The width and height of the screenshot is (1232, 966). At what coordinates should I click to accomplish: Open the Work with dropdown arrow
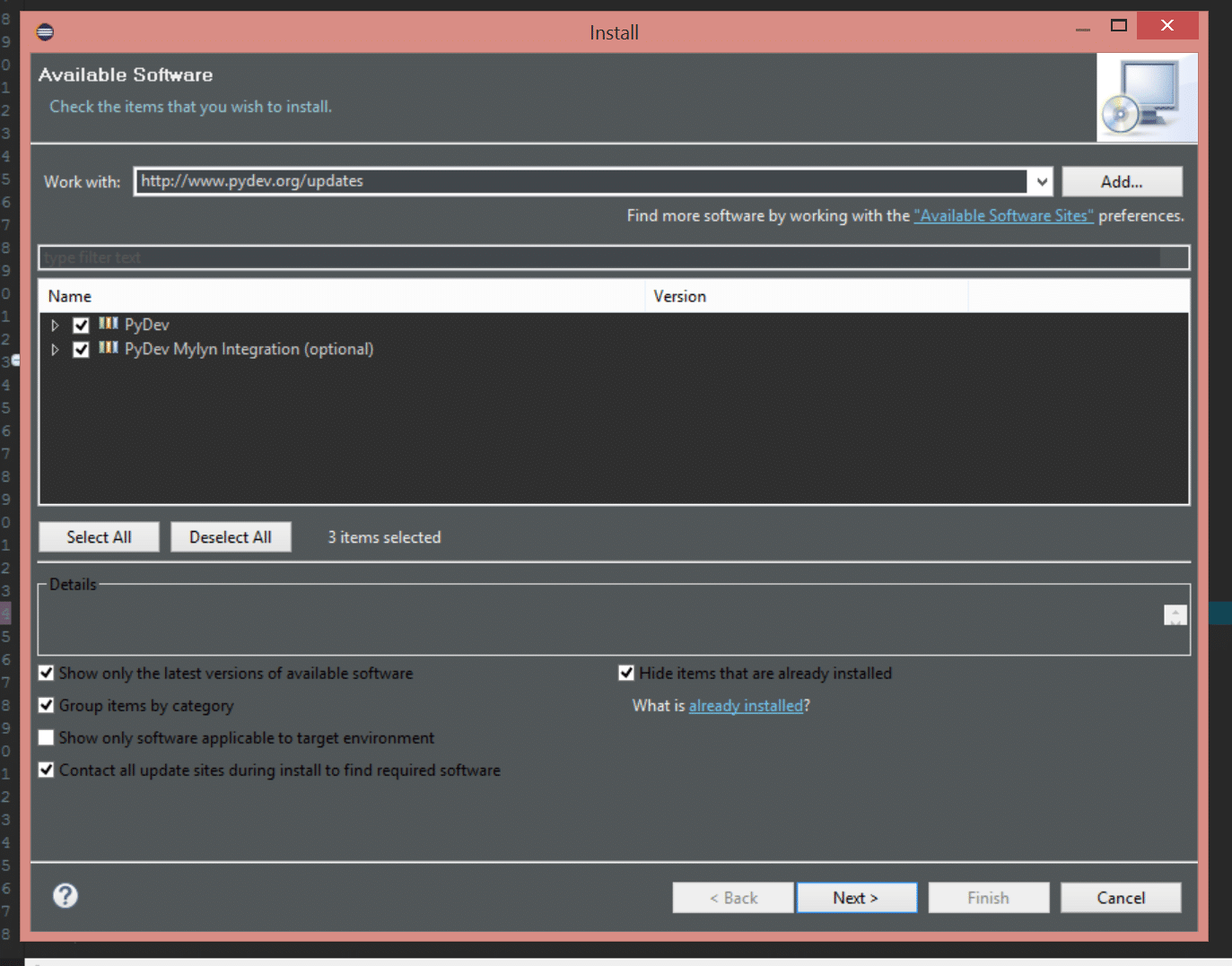pyautogui.click(x=1041, y=181)
